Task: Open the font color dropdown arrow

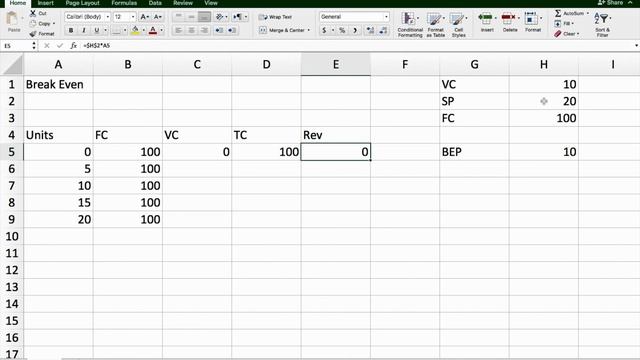Action: pyautogui.click(x=162, y=30)
